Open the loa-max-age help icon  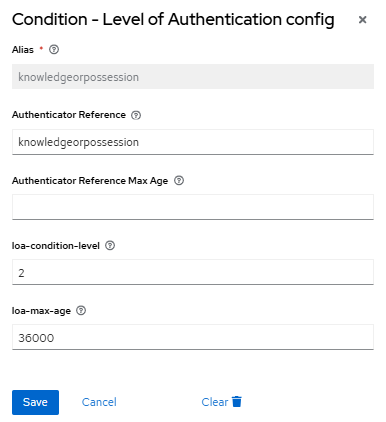tap(81, 311)
